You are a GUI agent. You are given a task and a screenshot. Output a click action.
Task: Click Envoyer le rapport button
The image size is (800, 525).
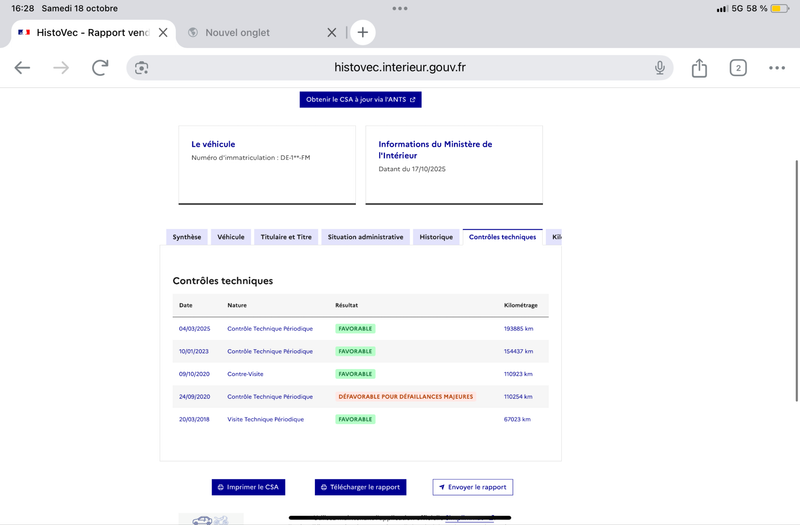pos(472,487)
